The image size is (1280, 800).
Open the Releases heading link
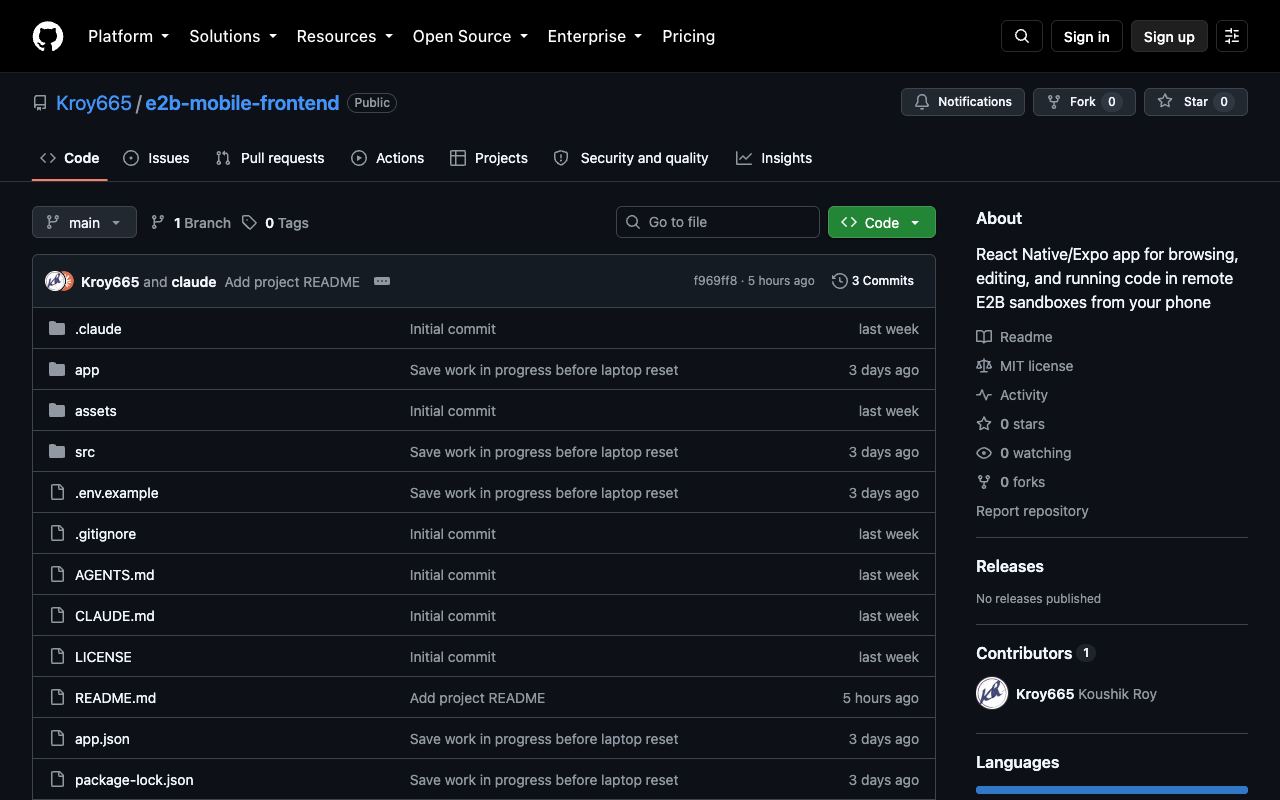coord(1010,566)
